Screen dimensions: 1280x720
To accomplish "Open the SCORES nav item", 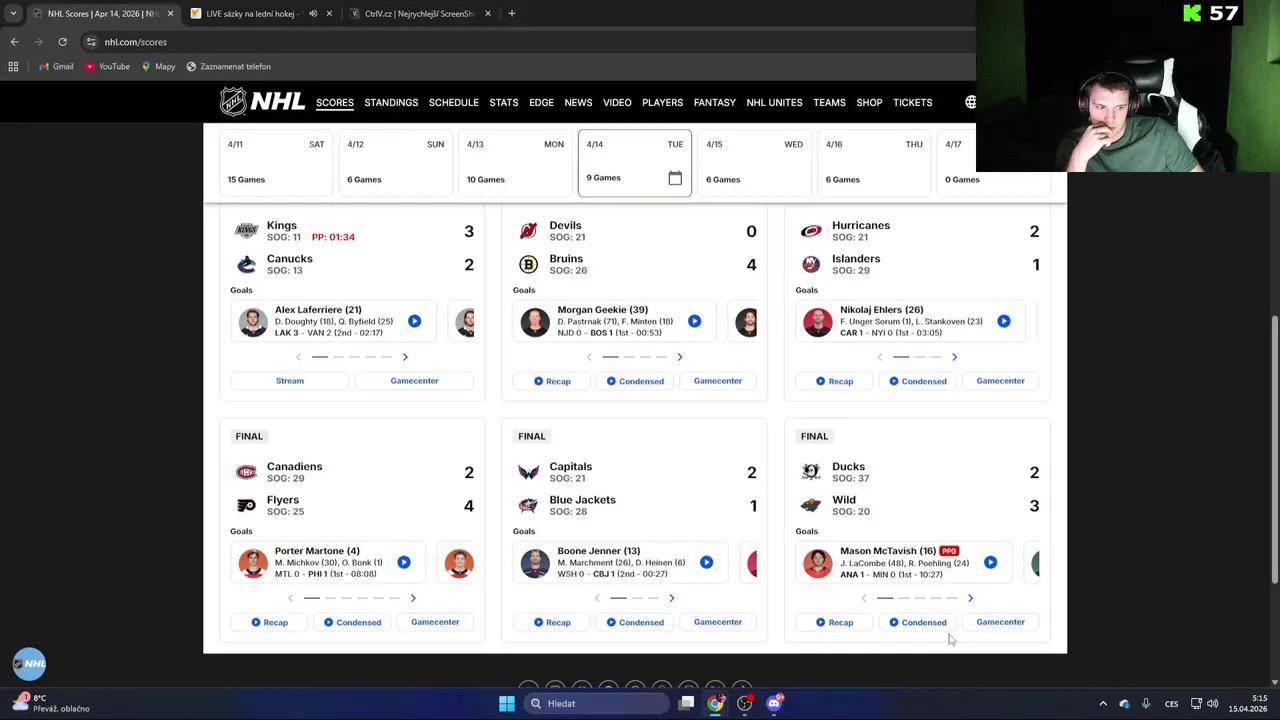I will pos(335,102).
